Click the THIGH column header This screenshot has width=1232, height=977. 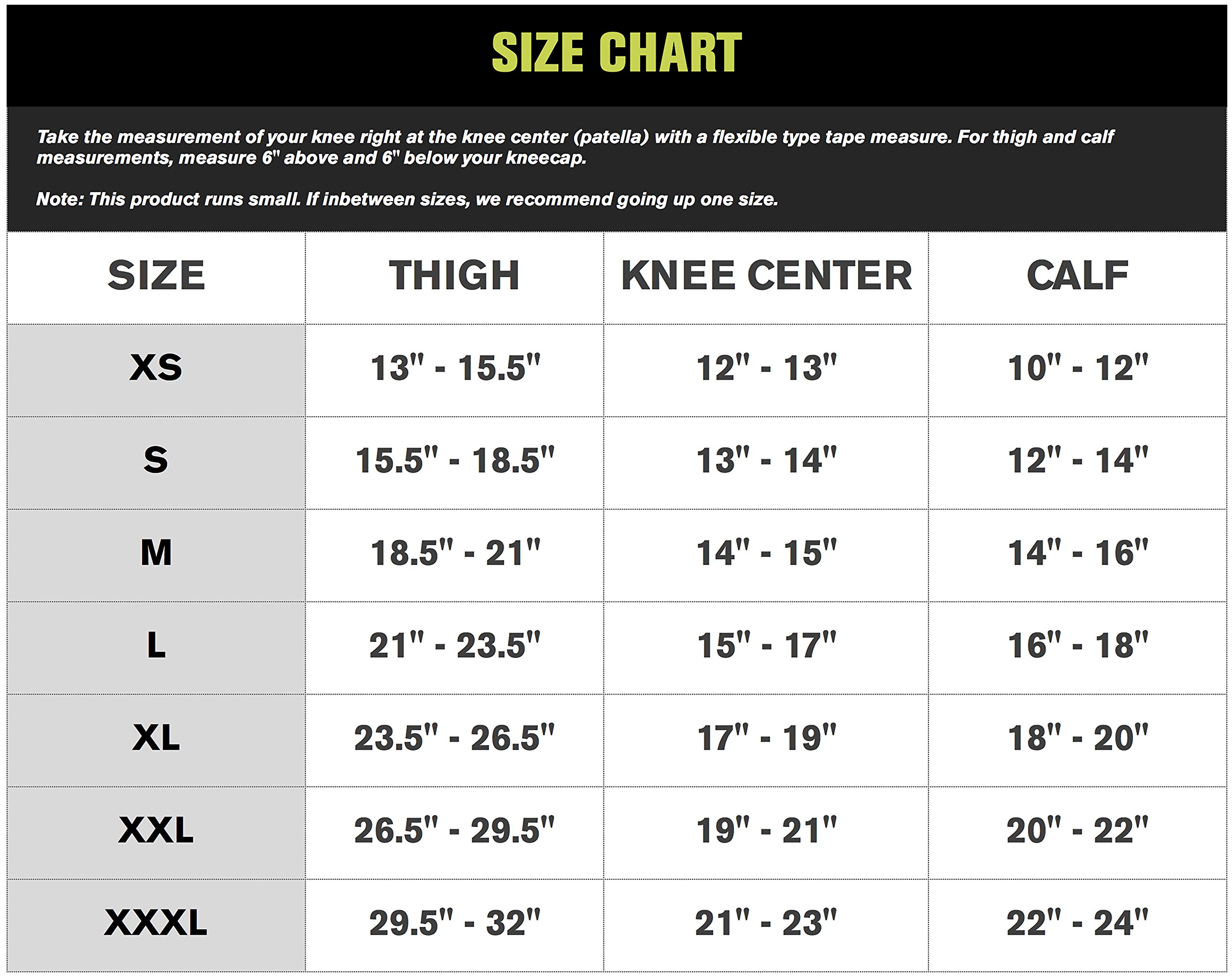pos(454,275)
